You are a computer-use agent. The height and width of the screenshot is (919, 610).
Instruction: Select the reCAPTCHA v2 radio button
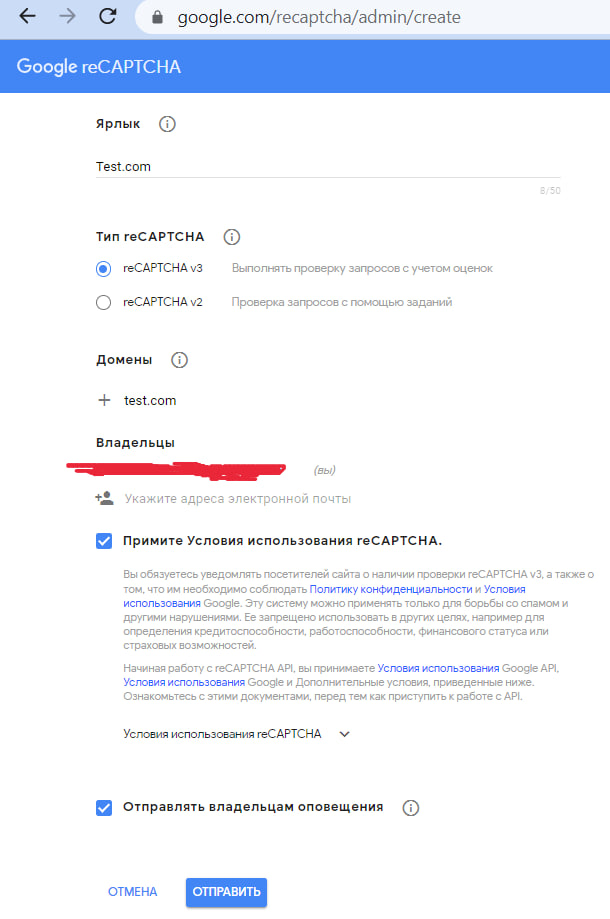point(103,302)
